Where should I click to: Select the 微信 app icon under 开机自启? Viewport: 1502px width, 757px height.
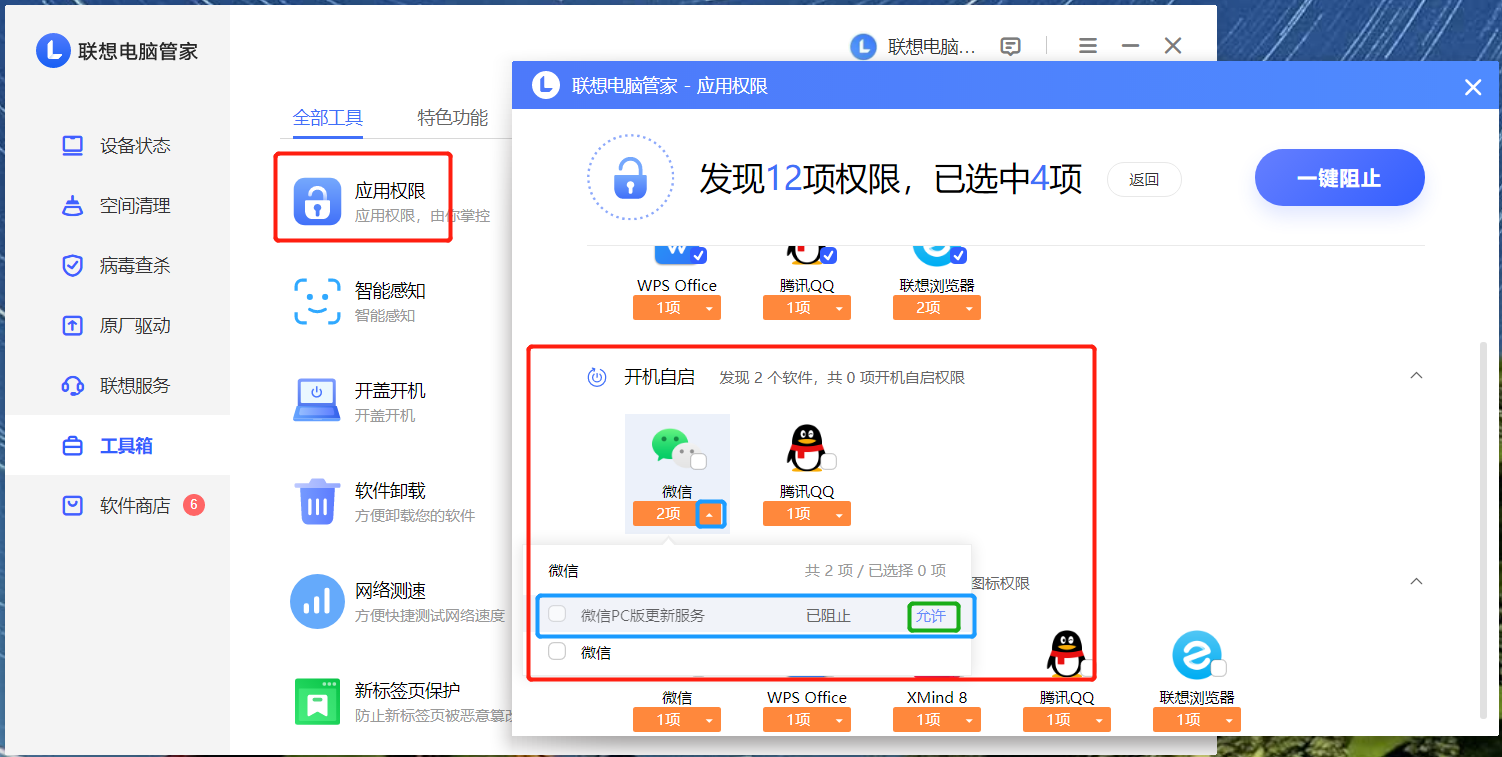pyautogui.click(x=672, y=447)
